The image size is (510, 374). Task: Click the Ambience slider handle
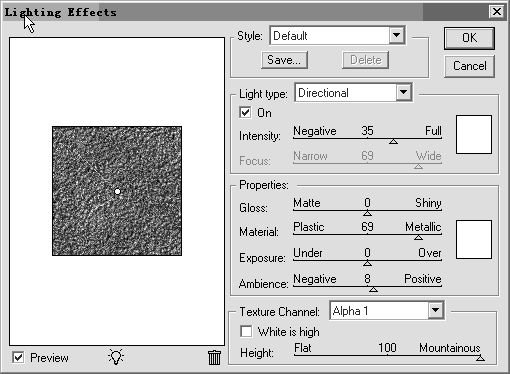(373, 289)
